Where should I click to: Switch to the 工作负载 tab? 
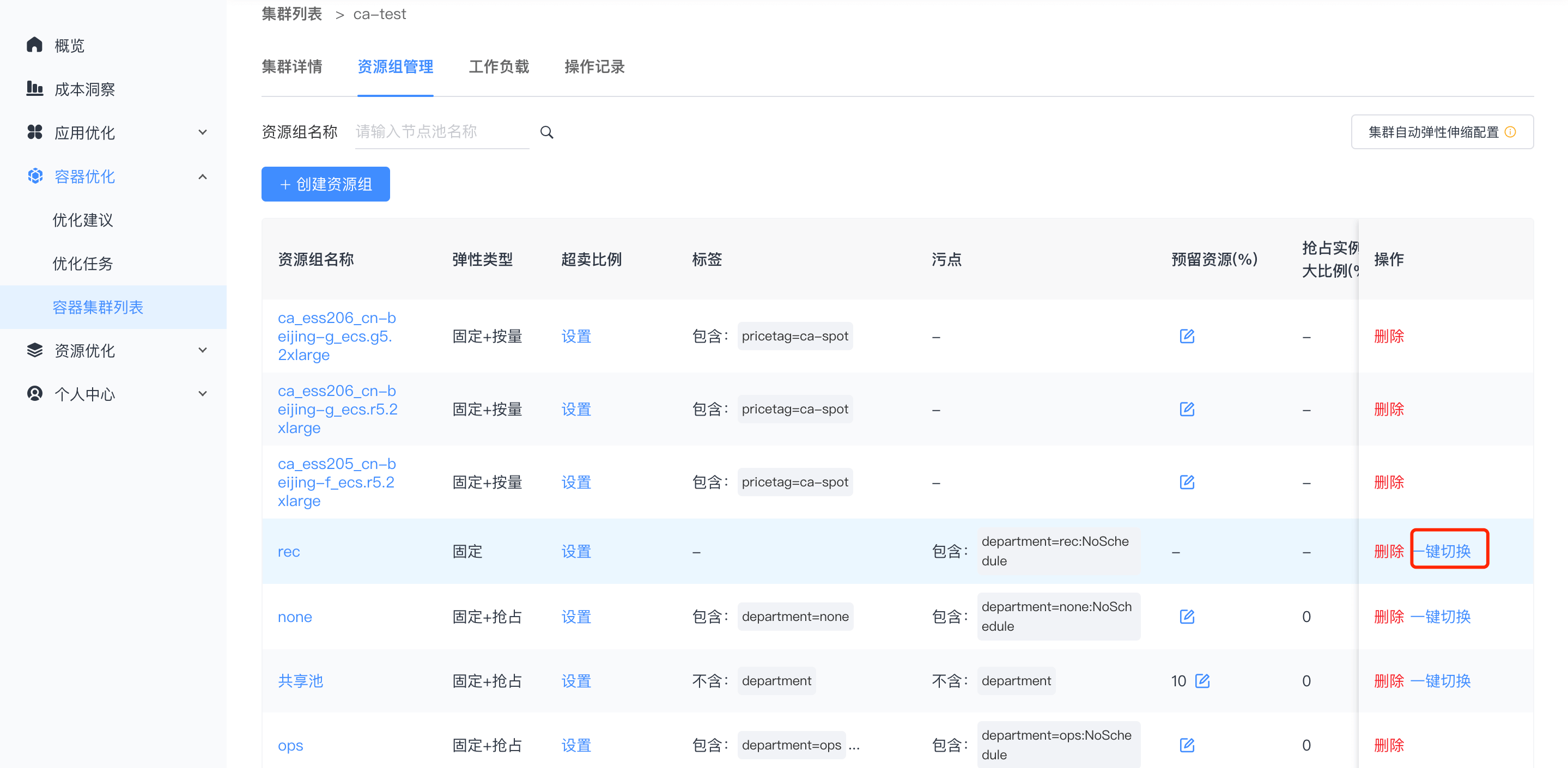click(x=499, y=67)
